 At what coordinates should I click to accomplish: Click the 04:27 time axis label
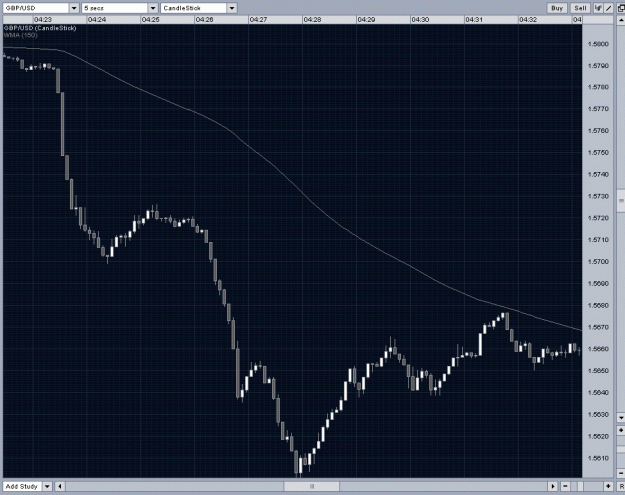pos(258,20)
